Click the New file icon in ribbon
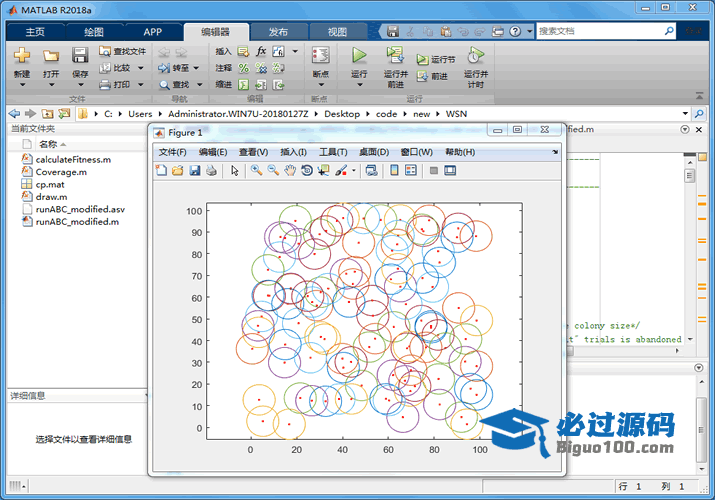The height and width of the screenshot is (500, 715). tap(21, 56)
